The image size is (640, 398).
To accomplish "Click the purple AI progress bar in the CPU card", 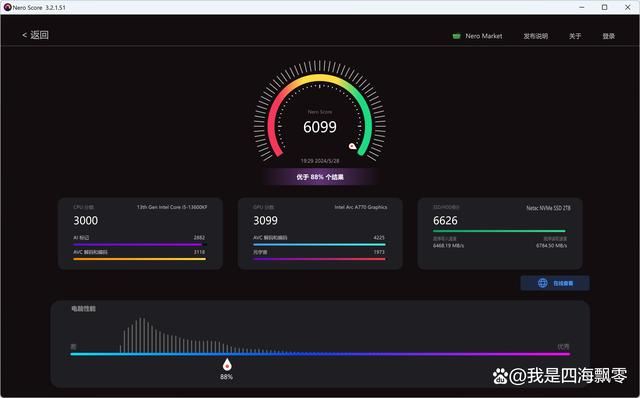I will (x=140, y=245).
